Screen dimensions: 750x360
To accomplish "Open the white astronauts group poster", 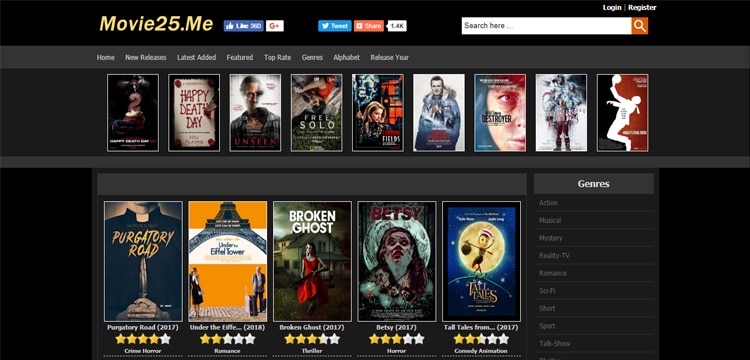I will [x=562, y=113].
